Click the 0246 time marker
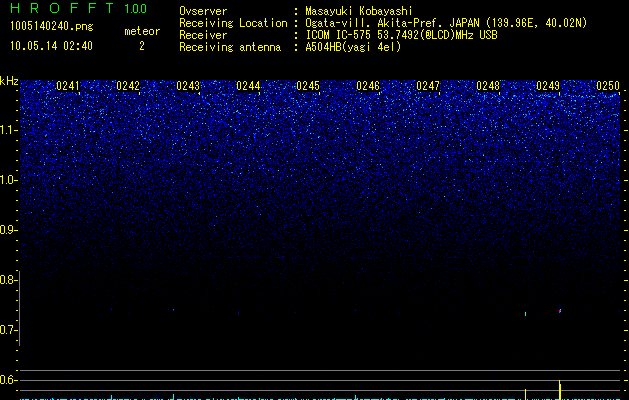Viewport: 629px width, 400px height. click(x=368, y=86)
